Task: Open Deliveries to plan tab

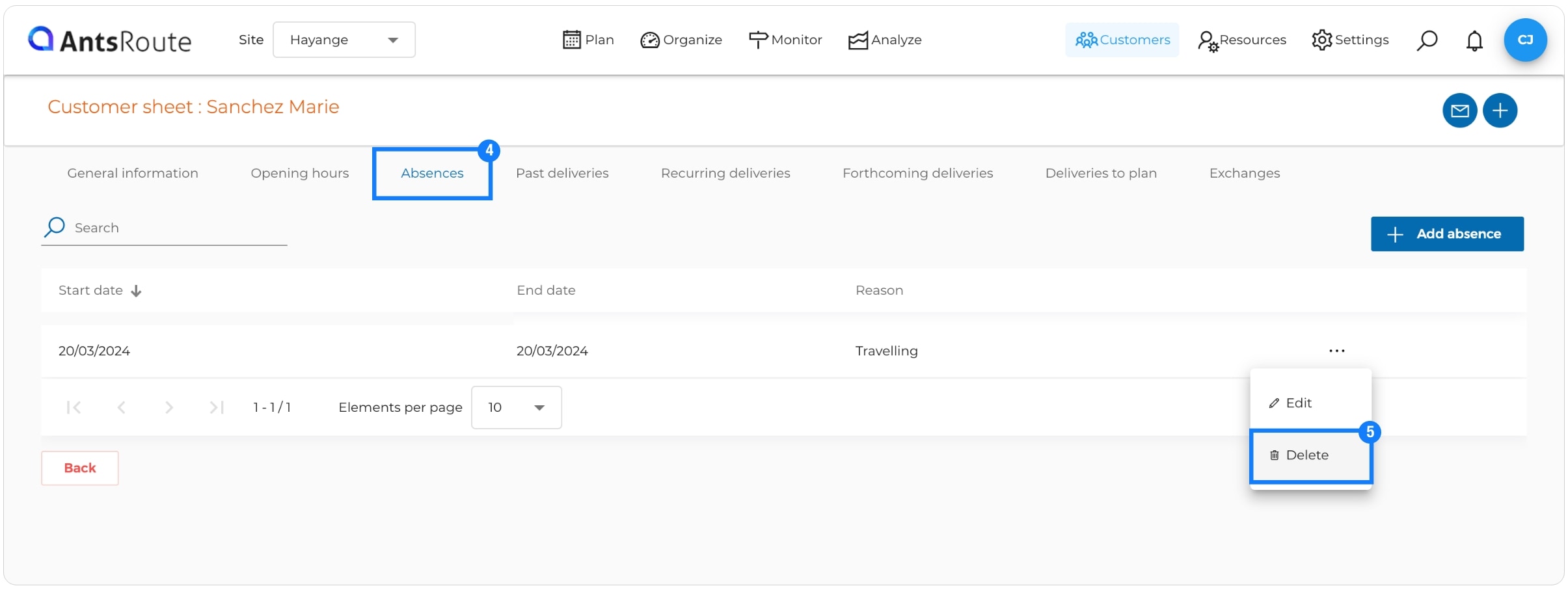Action: click(1101, 173)
